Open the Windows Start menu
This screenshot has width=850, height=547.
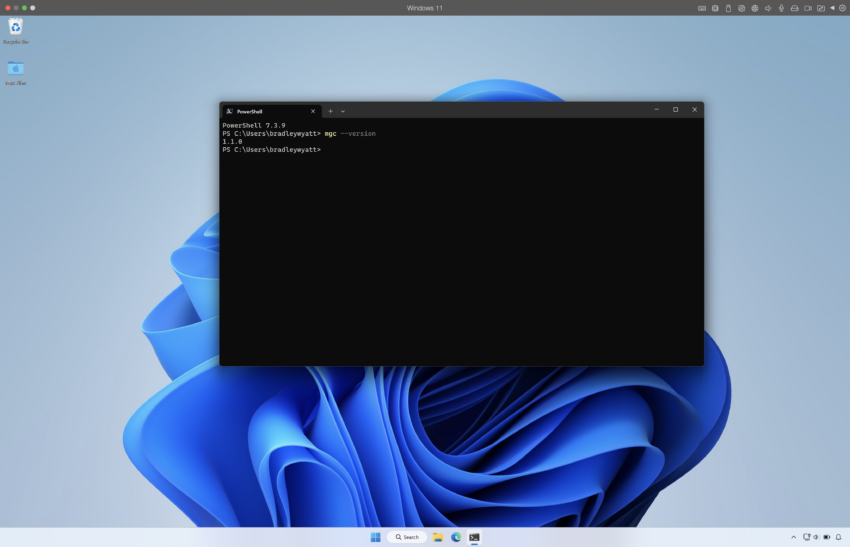[x=375, y=537]
